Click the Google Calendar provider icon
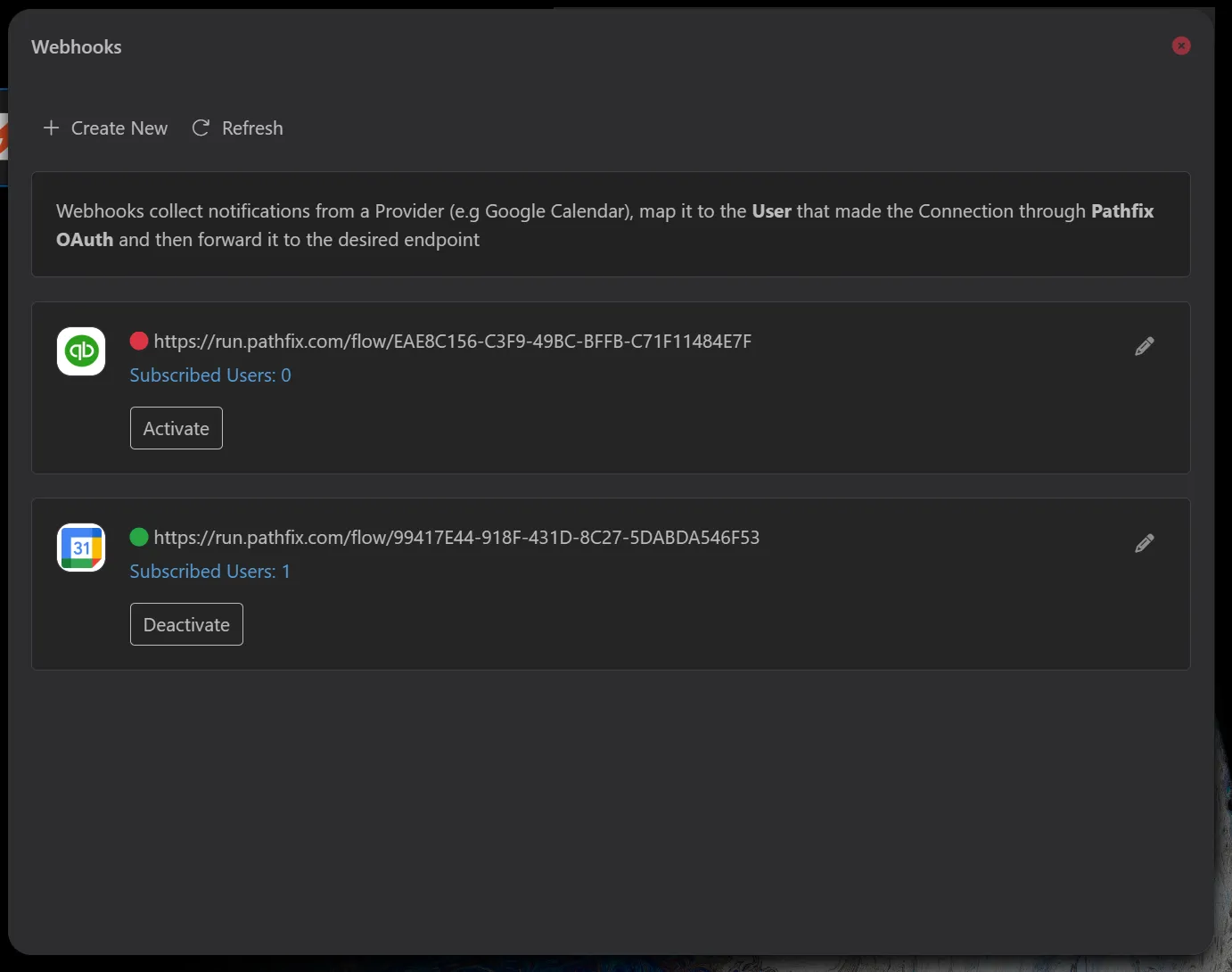The height and width of the screenshot is (972, 1232). [x=81, y=548]
